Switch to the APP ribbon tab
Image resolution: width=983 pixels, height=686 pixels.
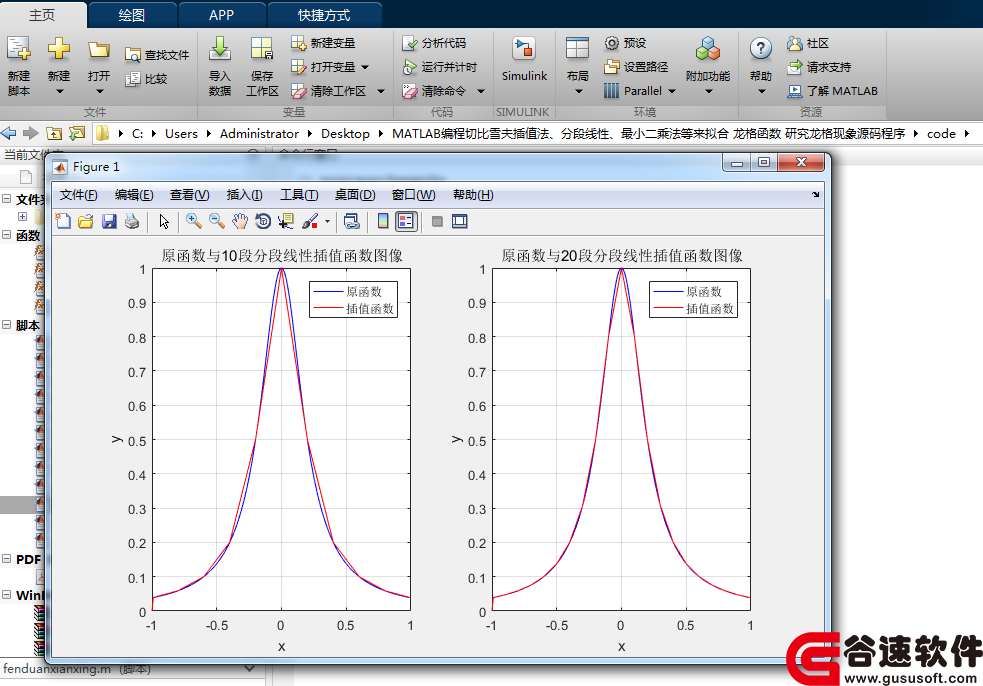221,15
